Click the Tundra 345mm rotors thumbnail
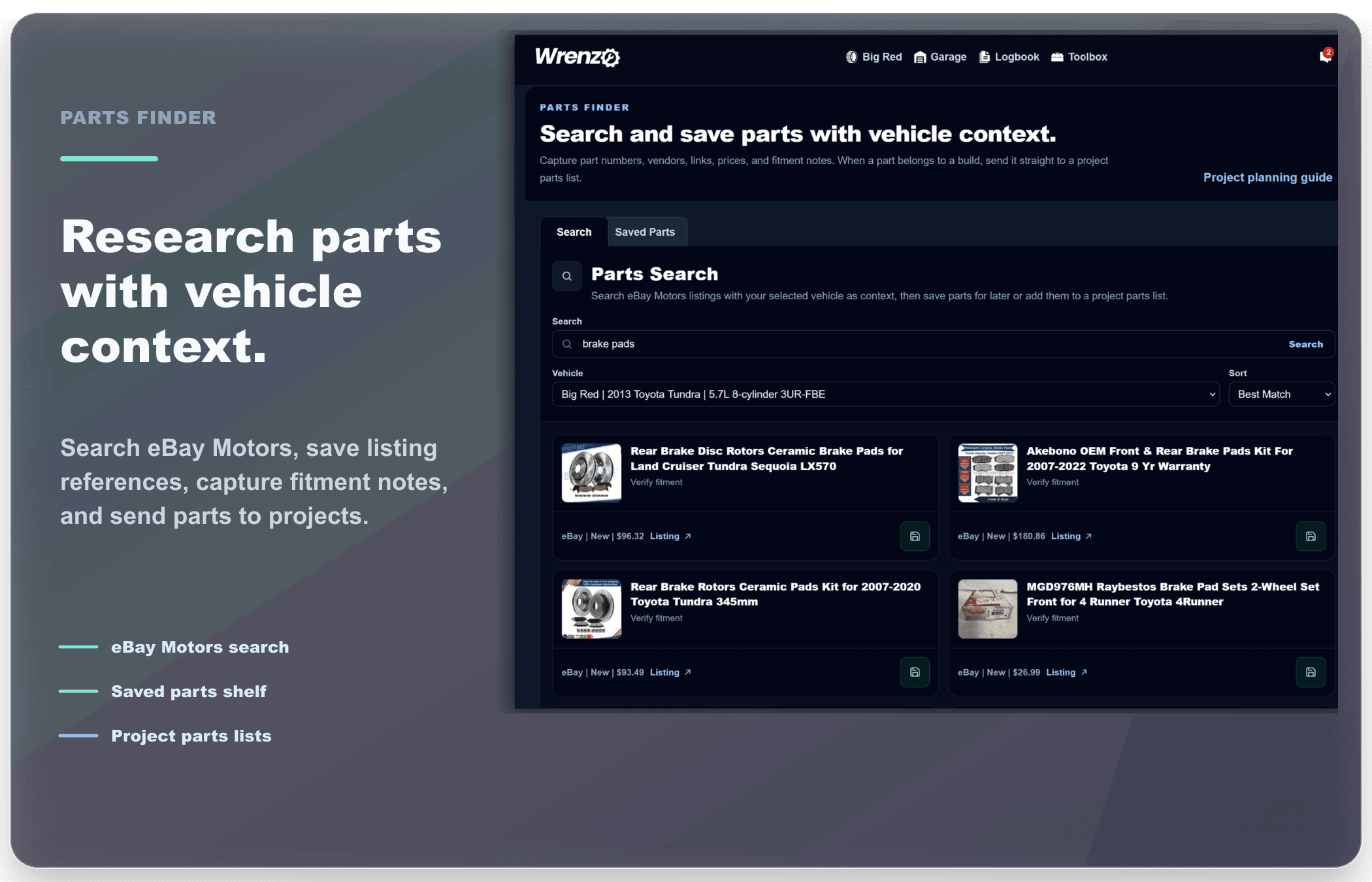 (591, 609)
